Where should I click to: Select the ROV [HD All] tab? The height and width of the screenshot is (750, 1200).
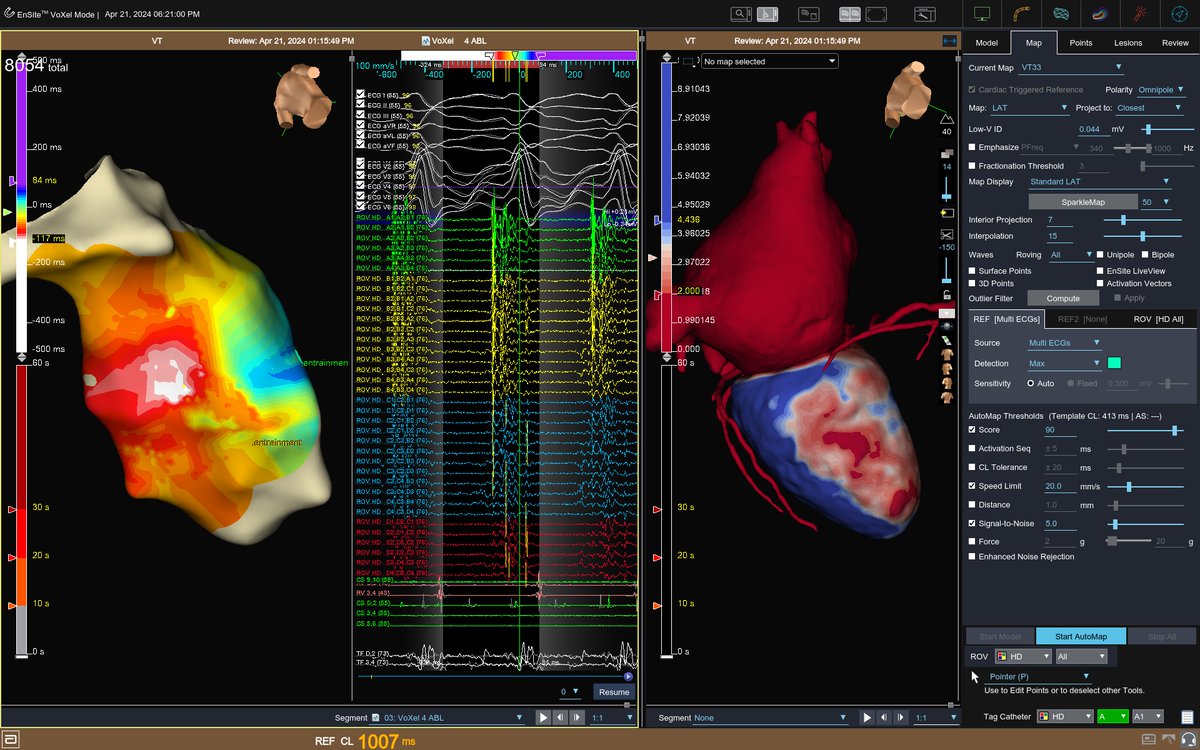(x=1157, y=319)
